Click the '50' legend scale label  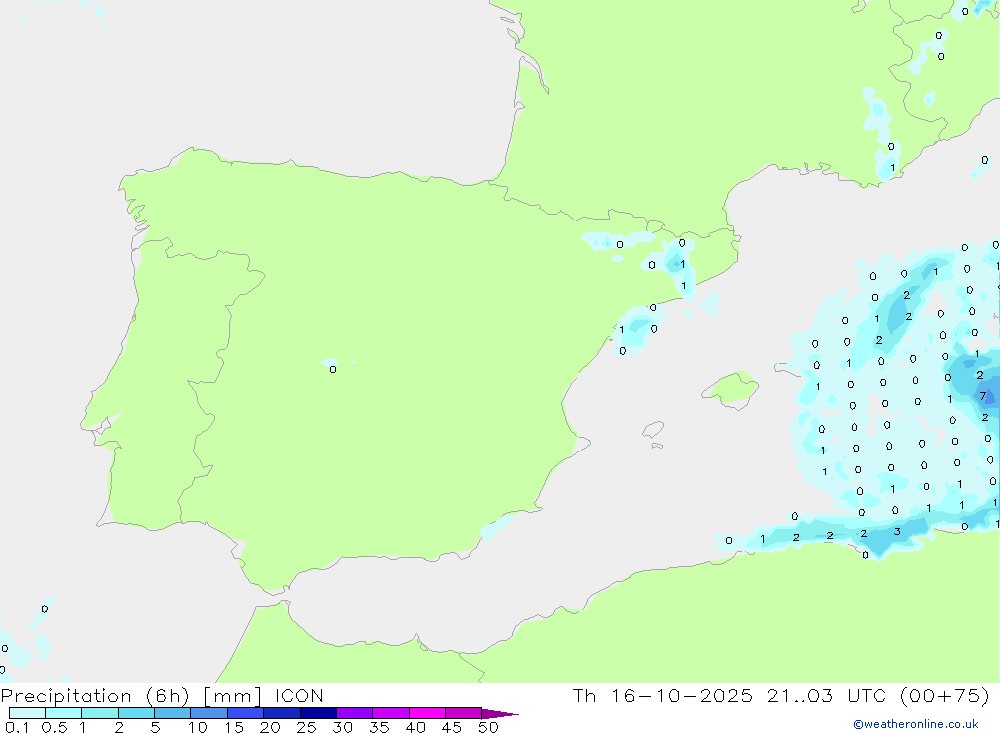tap(488, 727)
